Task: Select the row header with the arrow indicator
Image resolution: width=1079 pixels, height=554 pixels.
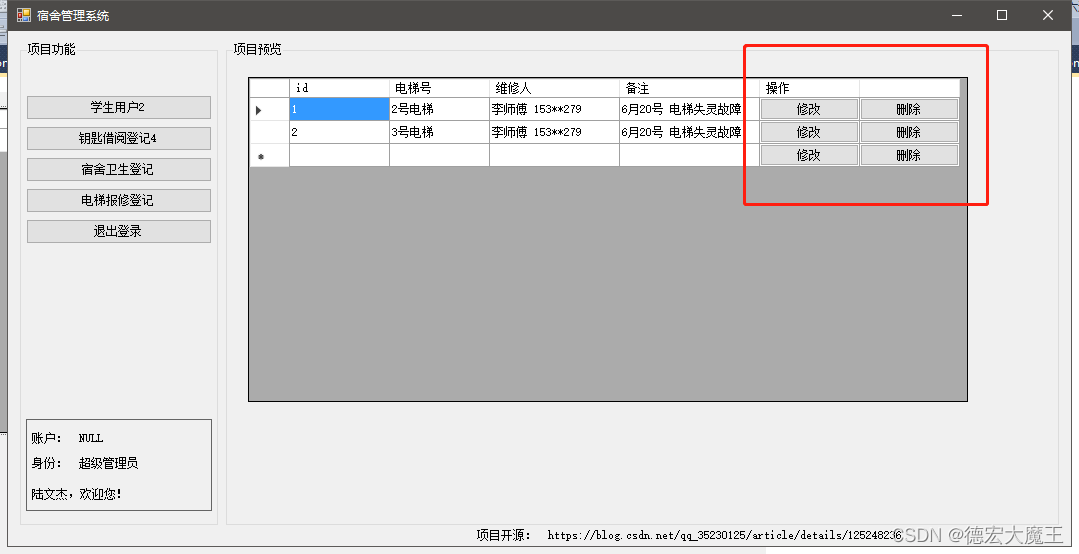Action: pyautogui.click(x=269, y=109)
